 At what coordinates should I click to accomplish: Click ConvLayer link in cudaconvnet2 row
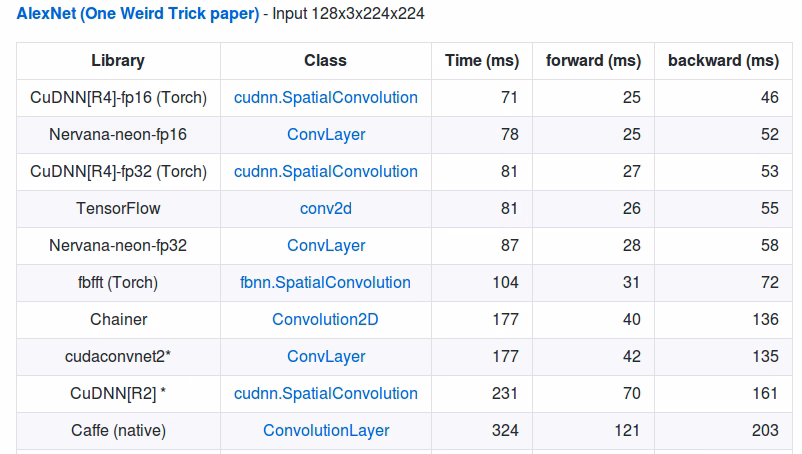(326, 357)
